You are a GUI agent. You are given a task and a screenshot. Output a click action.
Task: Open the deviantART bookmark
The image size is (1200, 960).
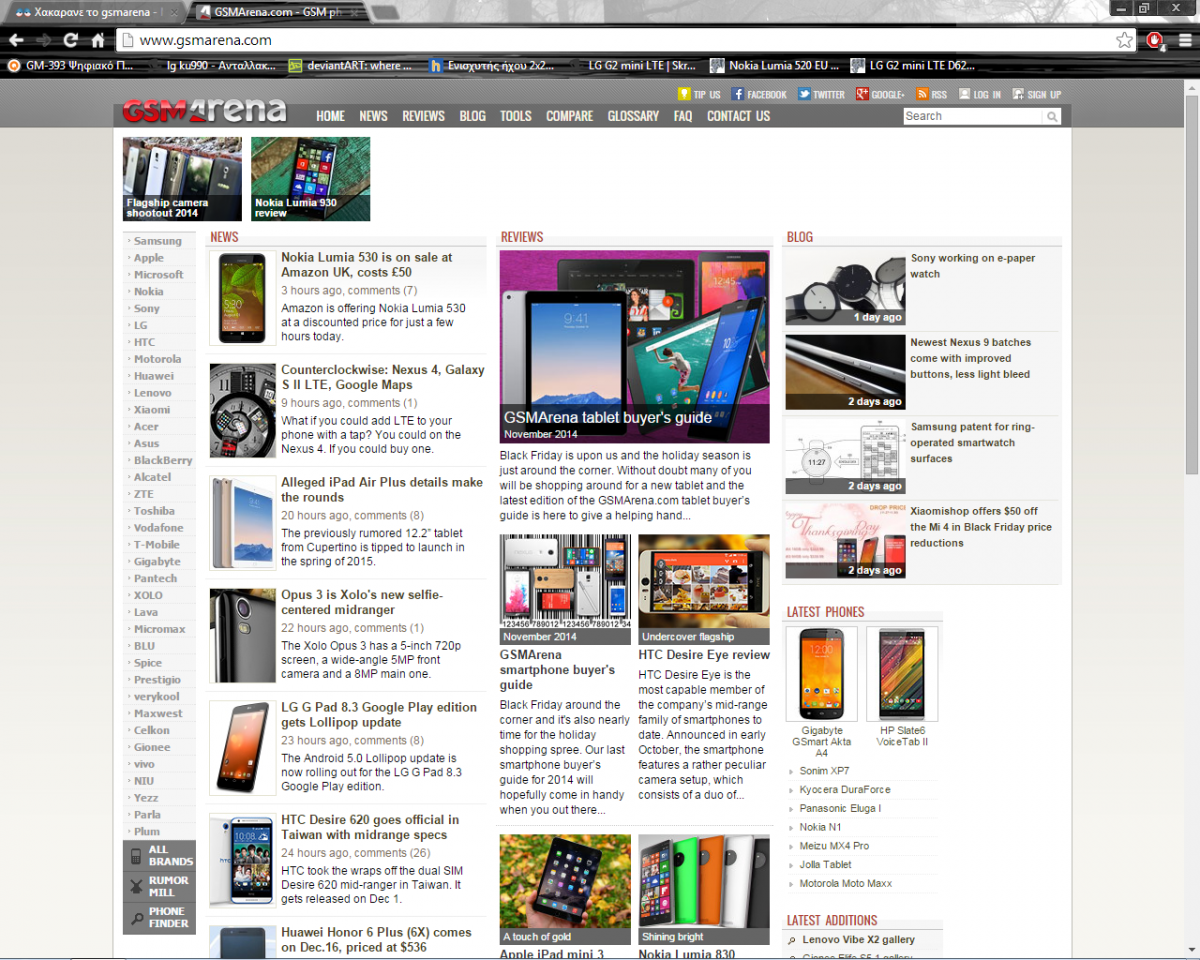pos(350,65)
